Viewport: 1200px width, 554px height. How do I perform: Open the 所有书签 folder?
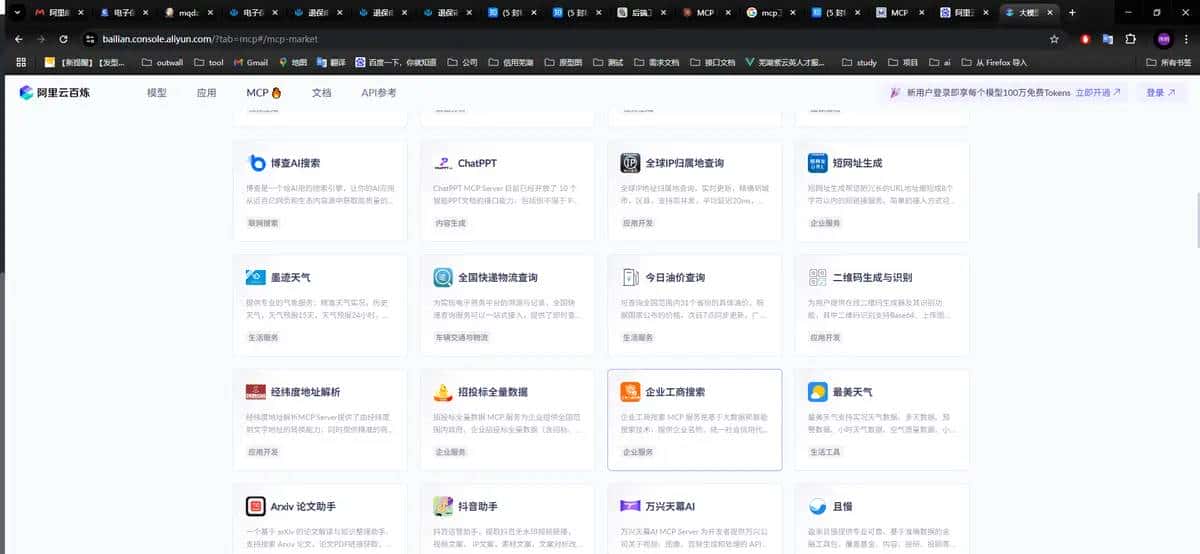pos(1168,62)
